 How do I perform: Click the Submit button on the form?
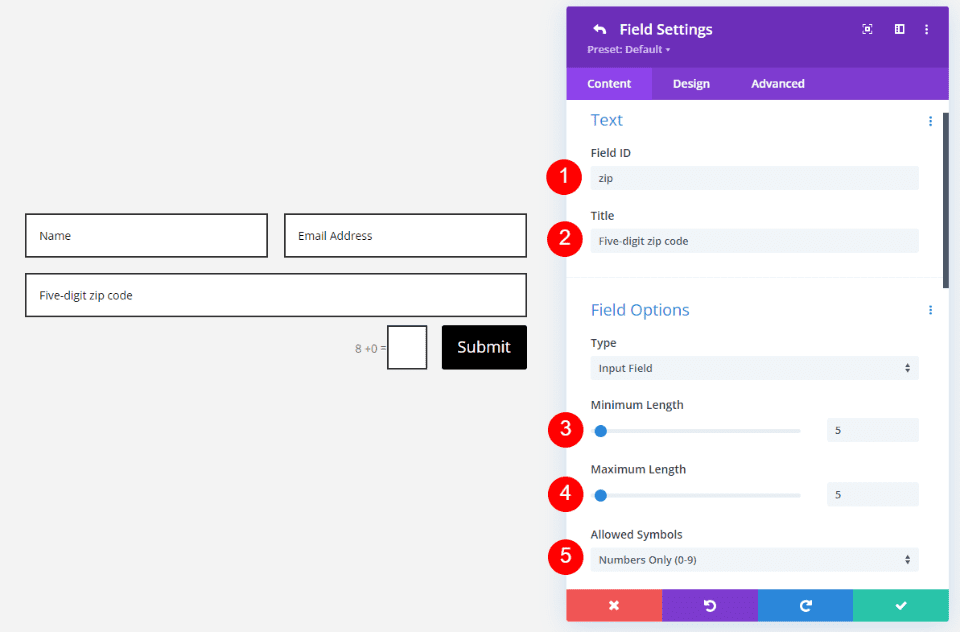(x=483, y=347)
